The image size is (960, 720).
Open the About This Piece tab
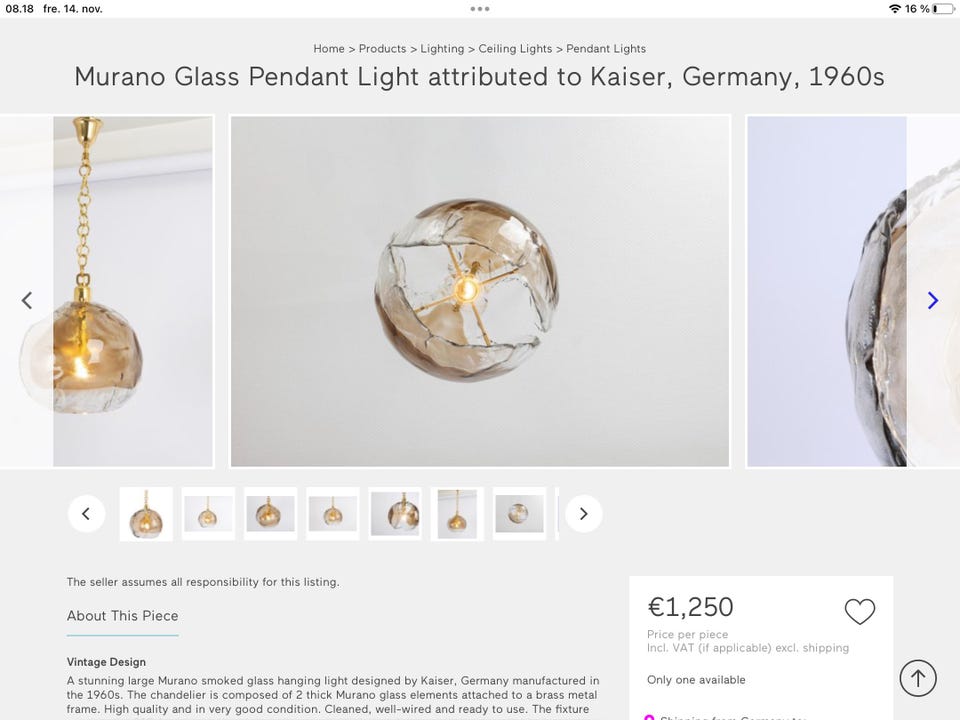(x=122, y=615)
